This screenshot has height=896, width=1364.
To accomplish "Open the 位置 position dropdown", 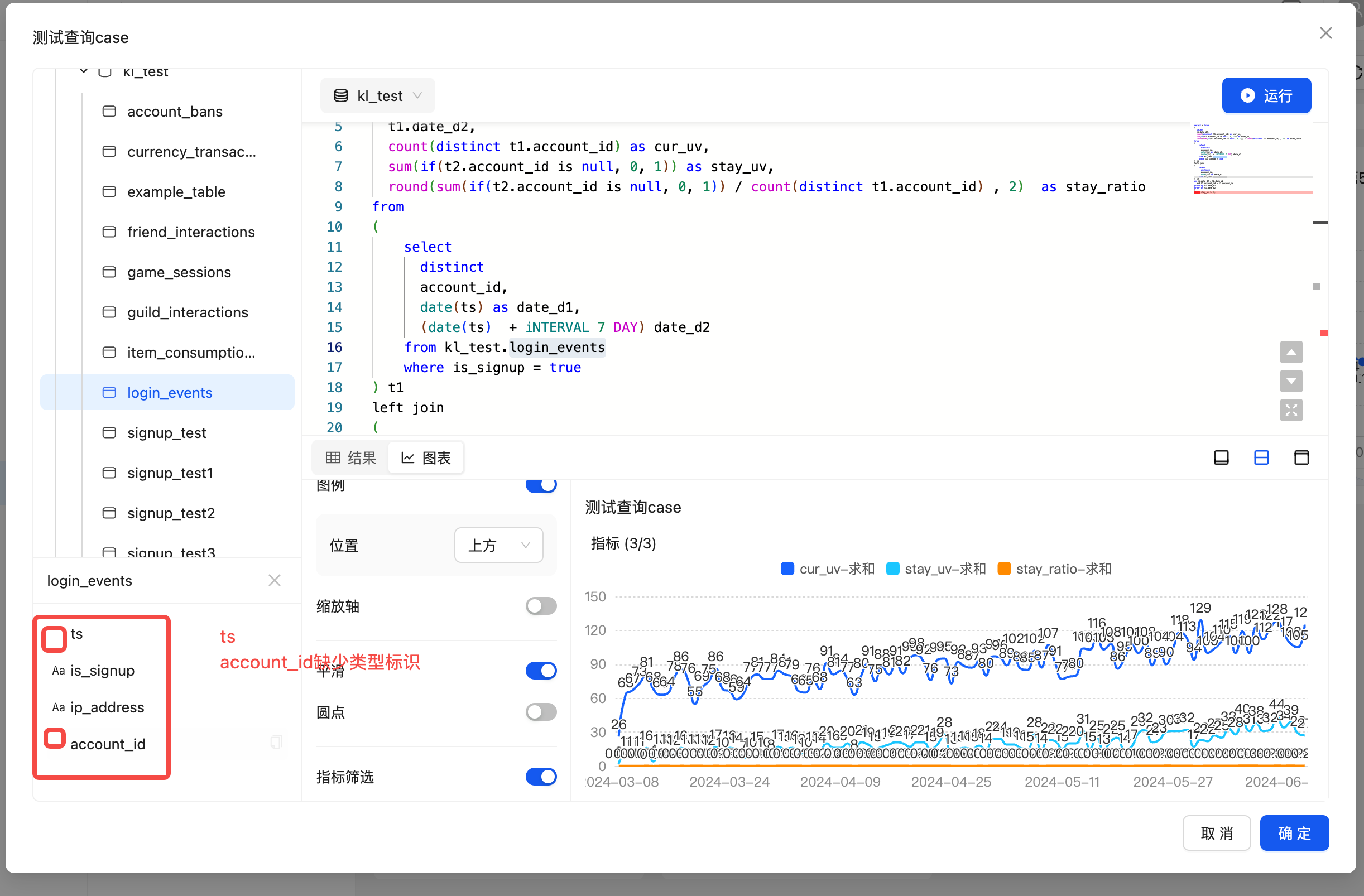I will 498,545.
